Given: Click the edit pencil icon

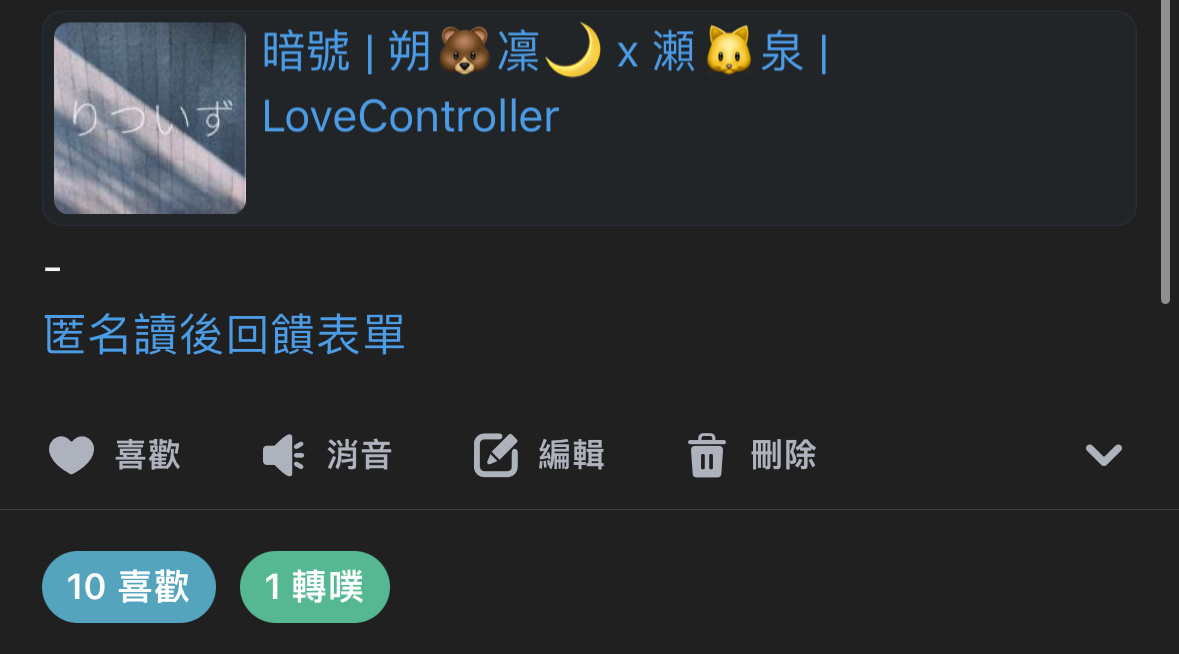Looking at the screenshot, I should click(x=496, y=455).
